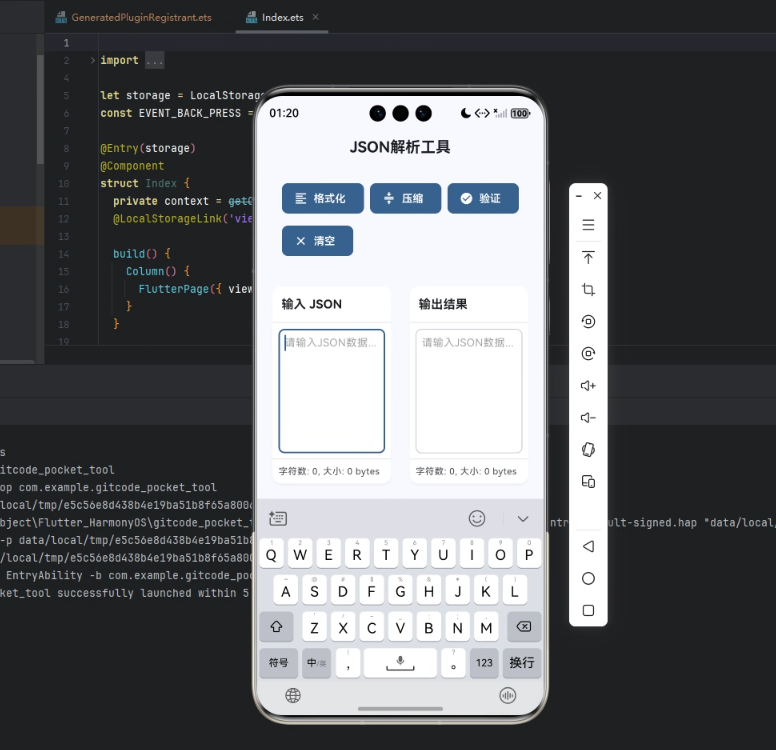Click the input panel character count text
Screen dimensions: 776x750
[329, 471]
